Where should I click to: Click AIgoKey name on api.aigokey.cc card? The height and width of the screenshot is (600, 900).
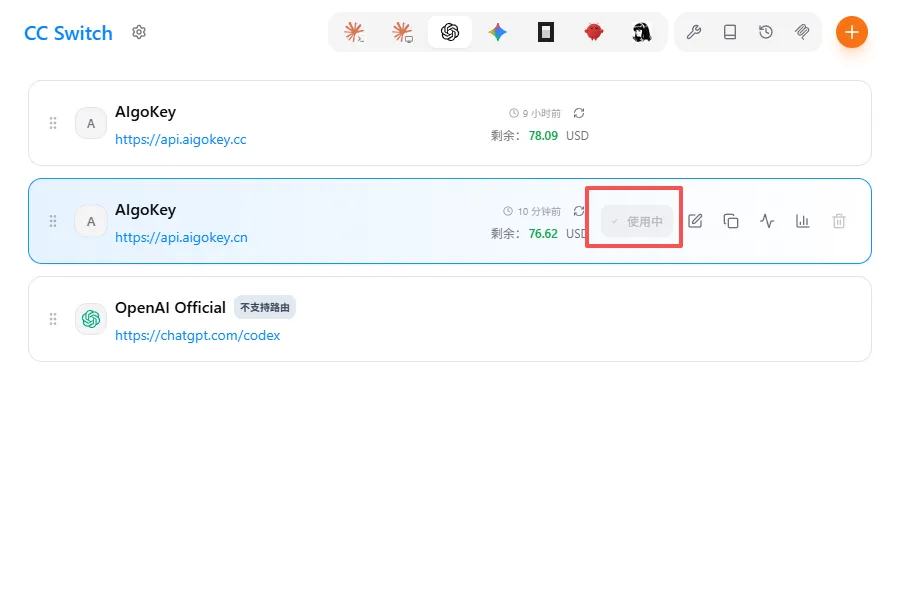[x=145, y=112]
